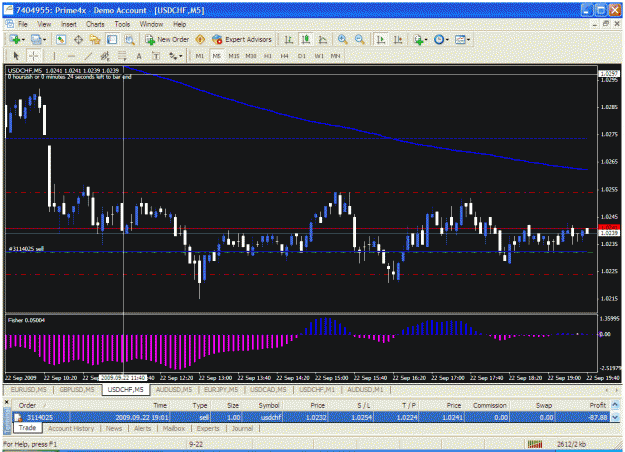Viewport: 625px width, 452px height.
Task: Open the Indicators list dropdown
Action: [420, 39]
